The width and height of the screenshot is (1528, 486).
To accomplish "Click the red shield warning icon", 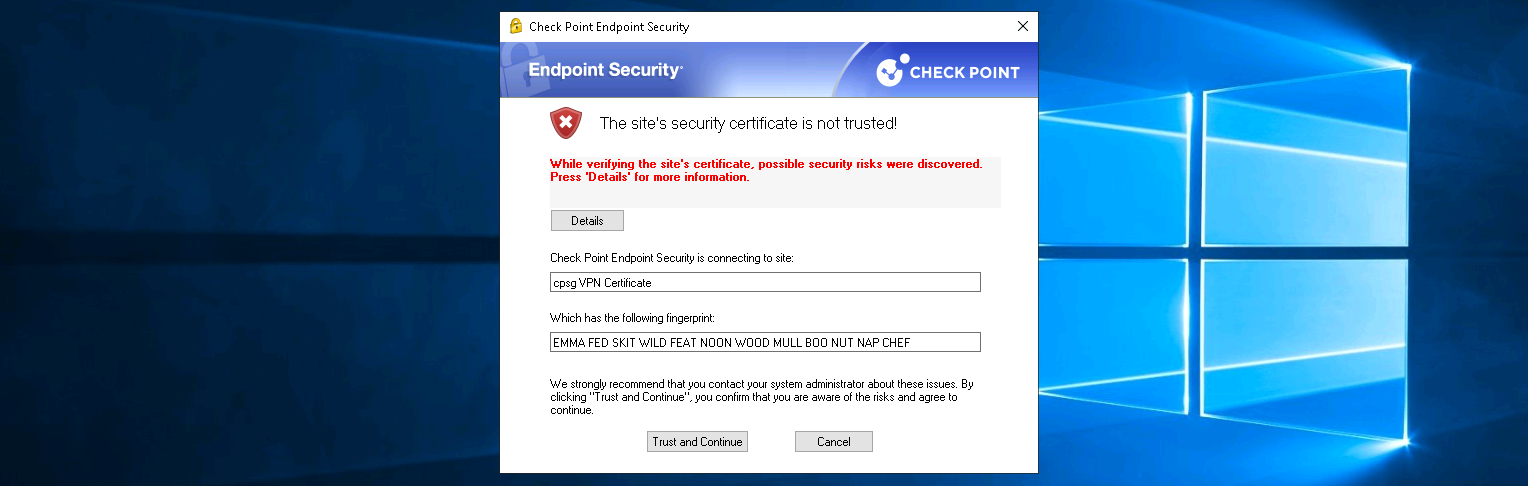I will pos(566,123).
